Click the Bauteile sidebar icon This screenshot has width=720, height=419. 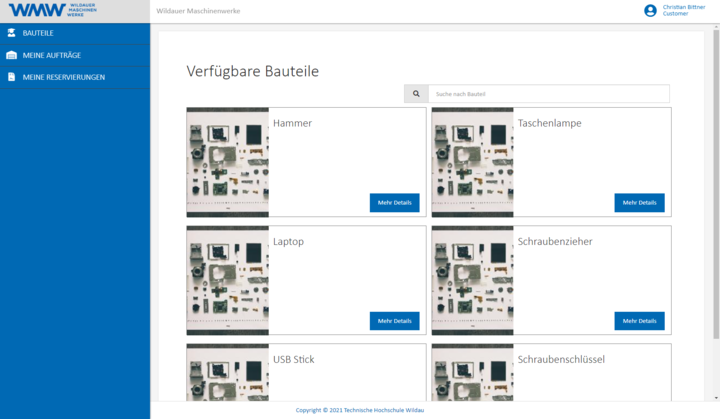point(11,33)
